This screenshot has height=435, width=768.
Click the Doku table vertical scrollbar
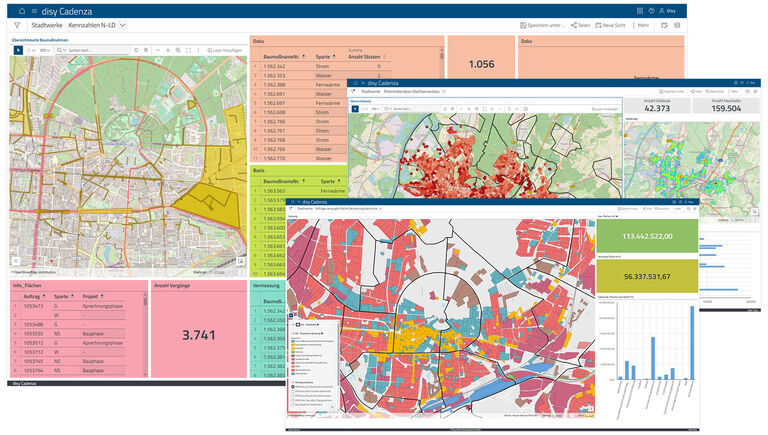[x=442, y=61]
